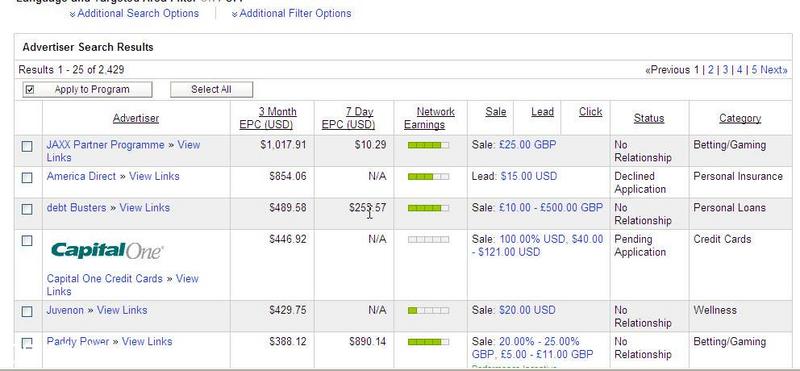Go to results page 5
800x371 pixels.
pyautogui.click(x=755, y=70)
